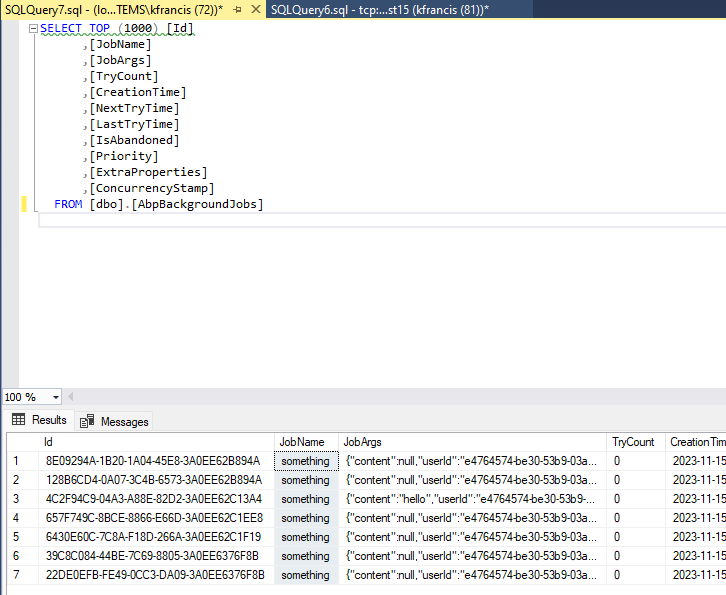
Task: Click the JobArgs cell containing "hello"
Action: [470, 499]
